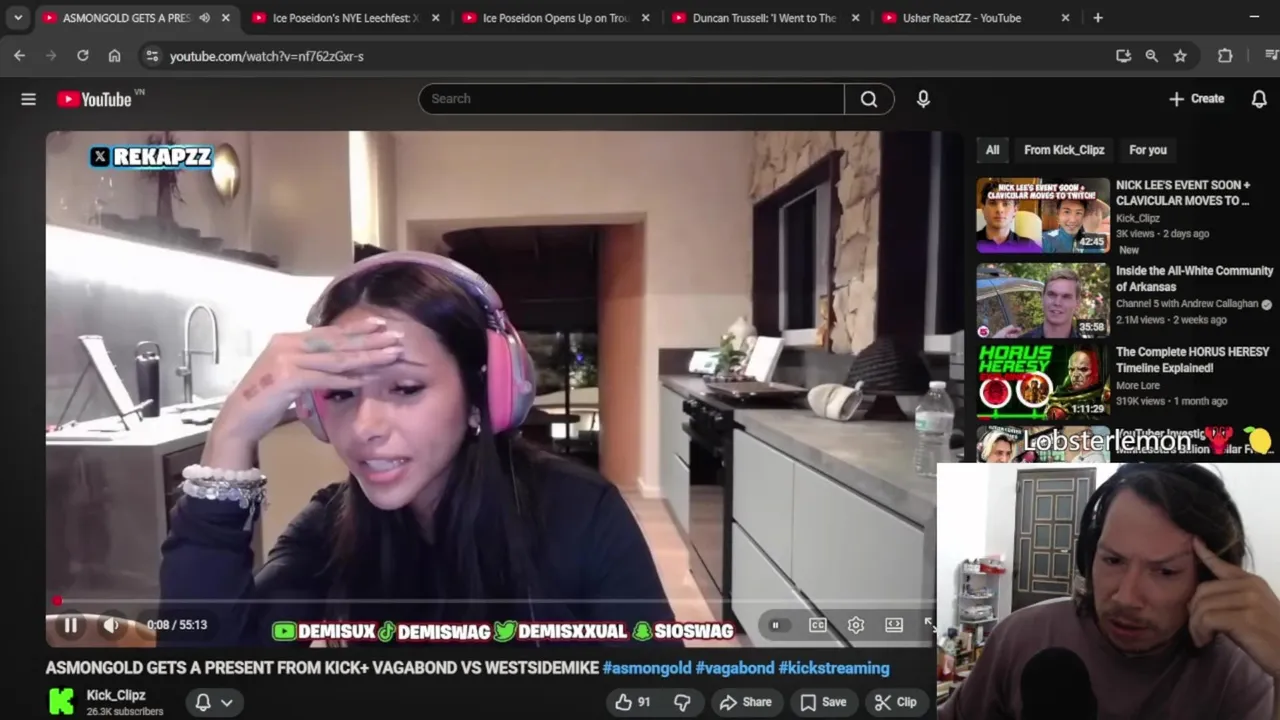Close the Duncan Trussell browser tab

855,18
